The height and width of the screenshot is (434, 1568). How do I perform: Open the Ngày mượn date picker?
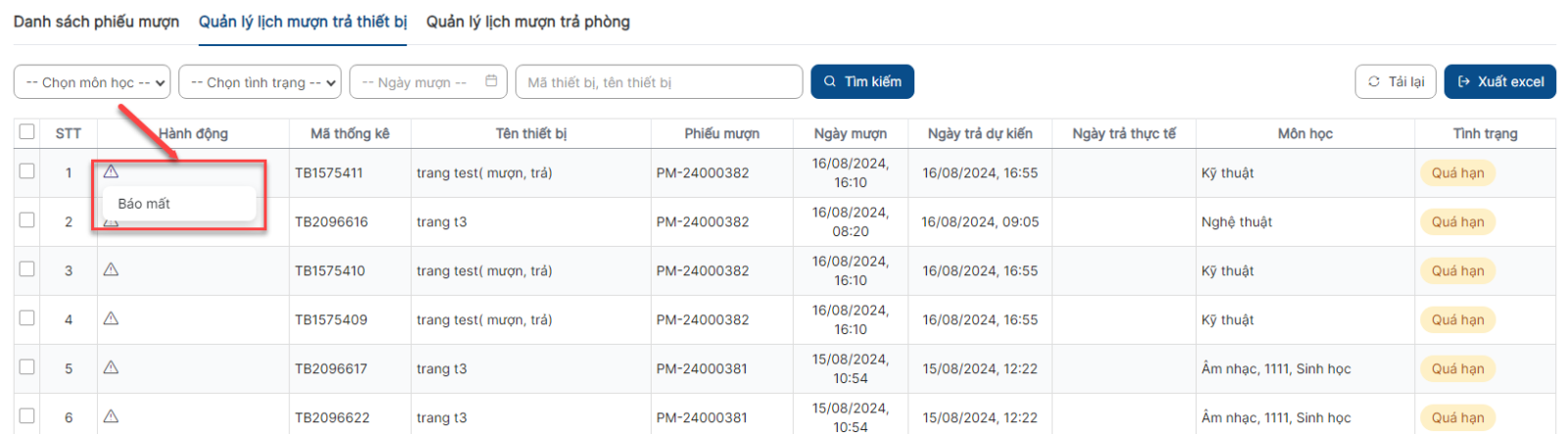(x=428, y=82)
